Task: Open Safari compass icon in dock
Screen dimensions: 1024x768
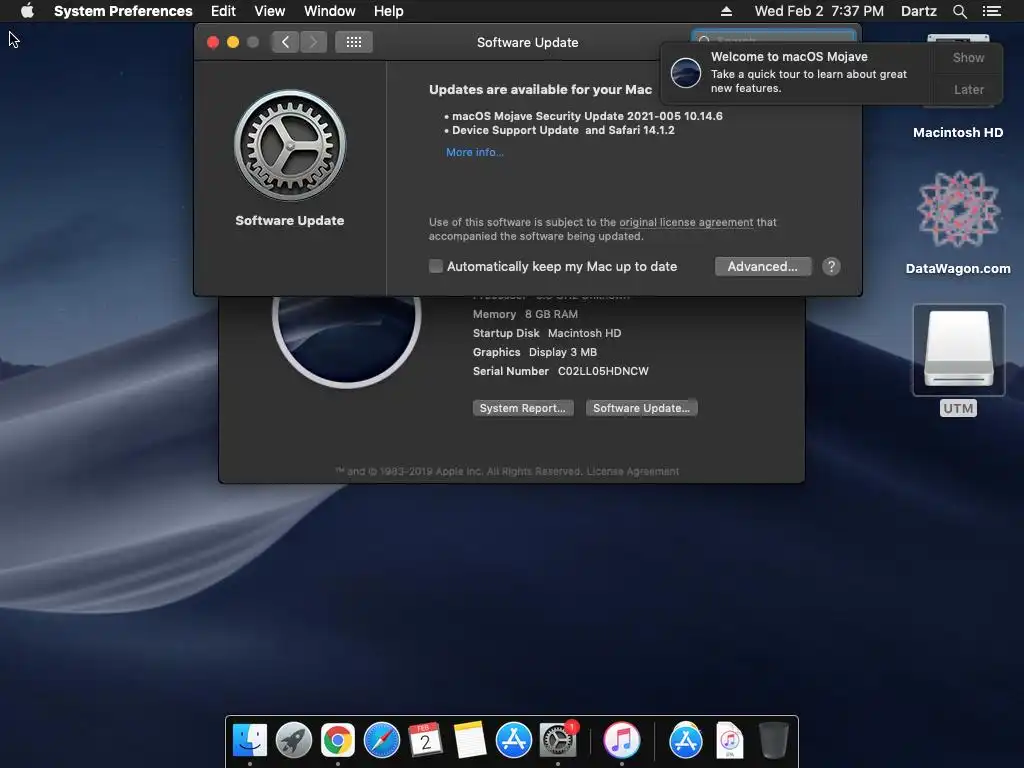Action: 381,741
